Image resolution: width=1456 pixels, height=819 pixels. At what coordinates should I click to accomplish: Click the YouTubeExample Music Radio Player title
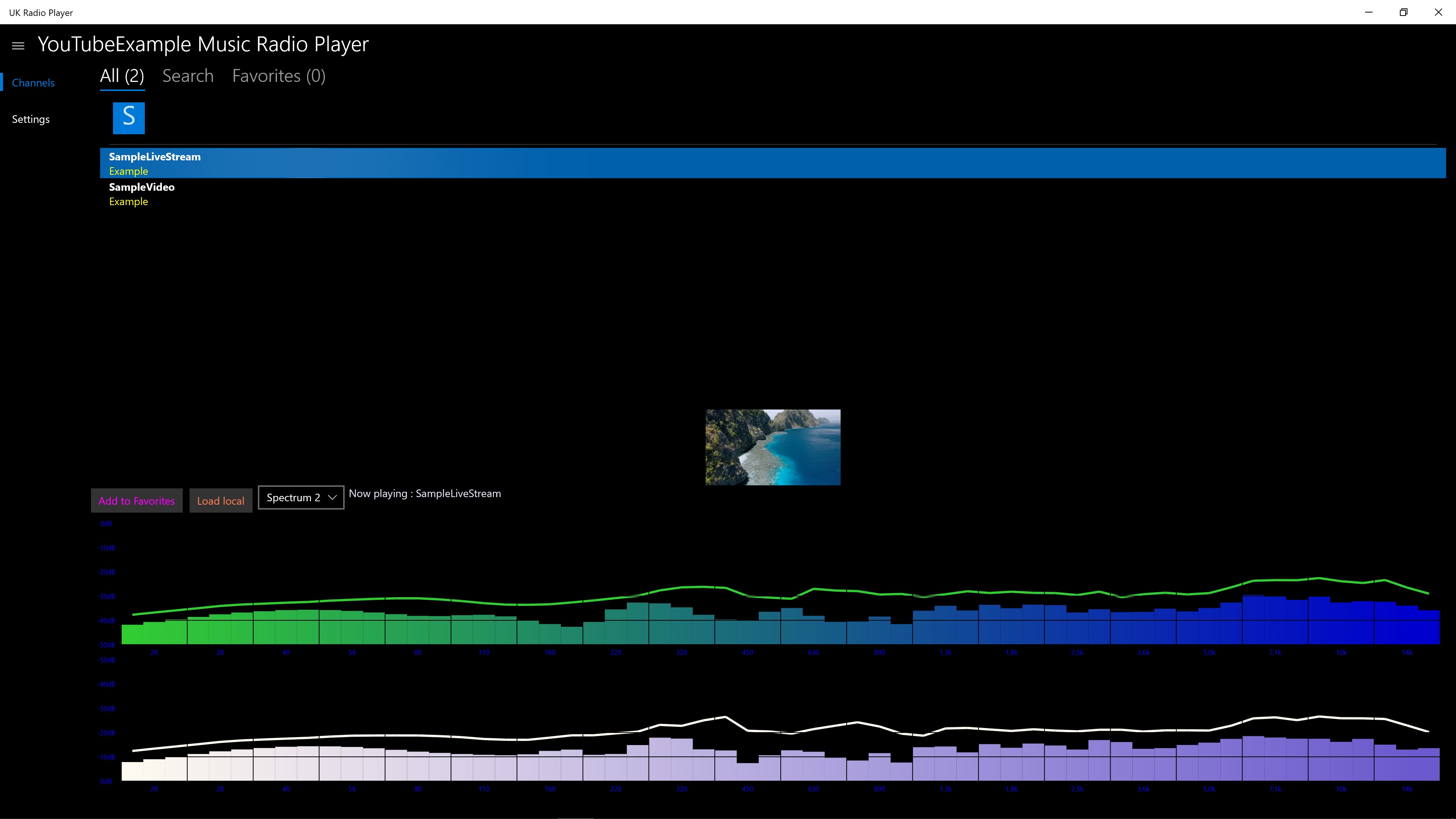click(204, 44)
